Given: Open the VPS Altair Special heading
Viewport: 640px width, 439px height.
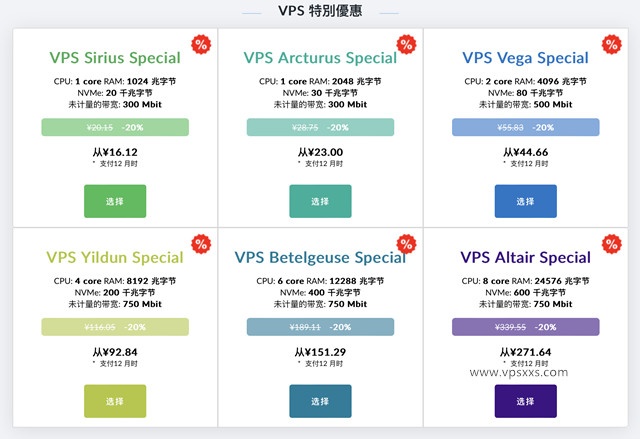Looking at the screenshot, I should pos(526,257).
